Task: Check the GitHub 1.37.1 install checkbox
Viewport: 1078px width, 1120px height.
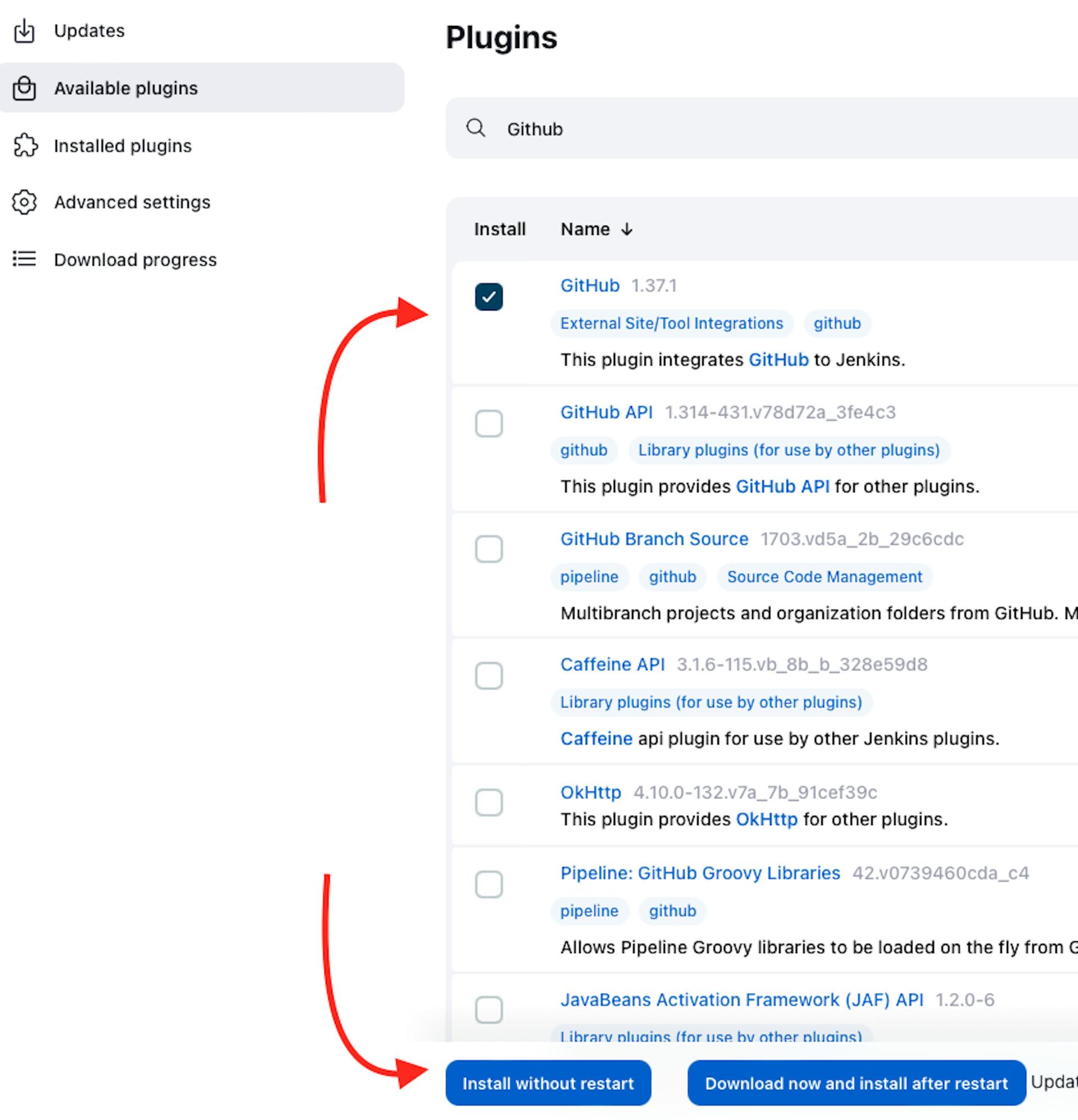Action: (488, 296)
